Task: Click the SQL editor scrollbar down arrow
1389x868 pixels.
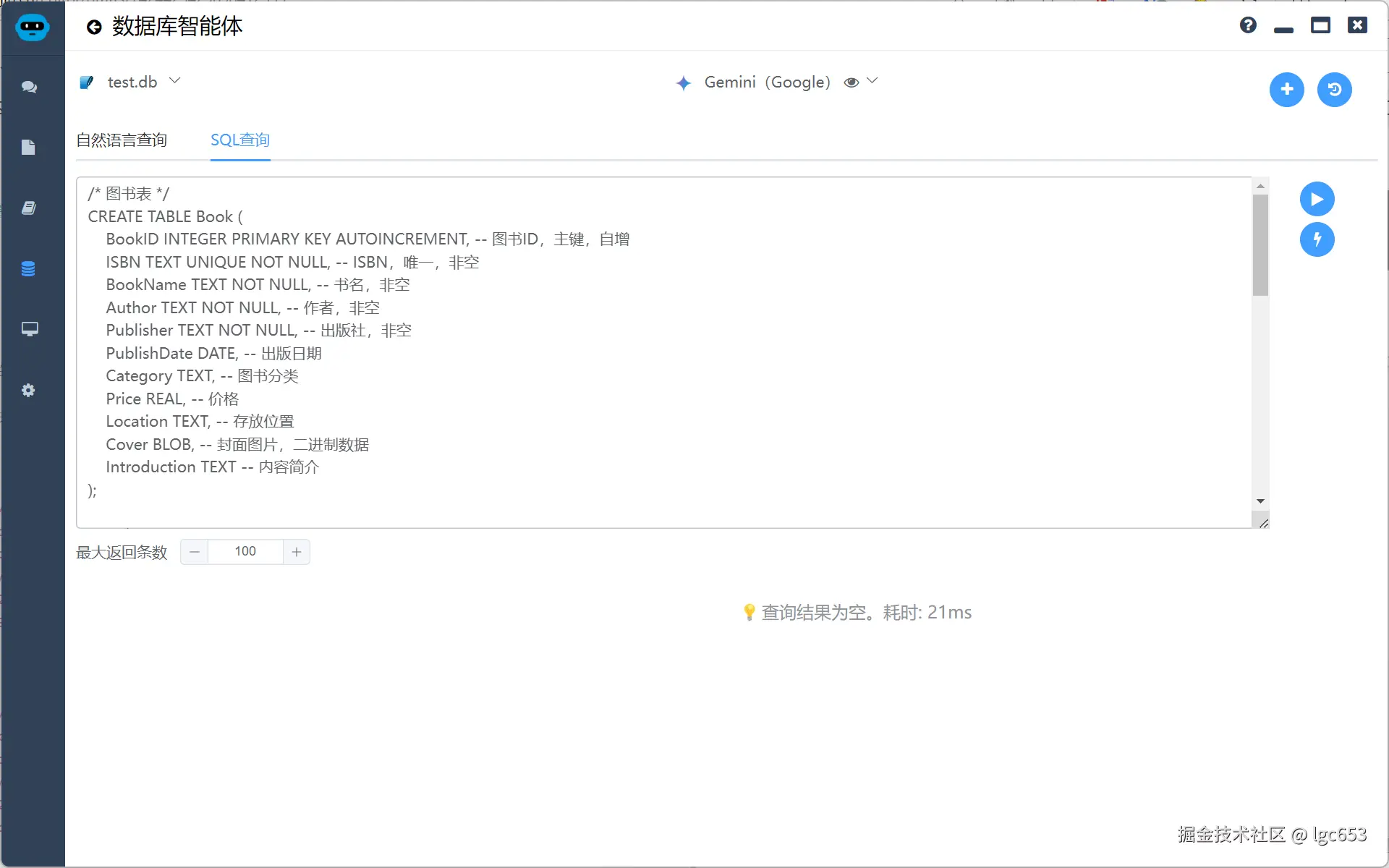Action: click(1260, 501)
